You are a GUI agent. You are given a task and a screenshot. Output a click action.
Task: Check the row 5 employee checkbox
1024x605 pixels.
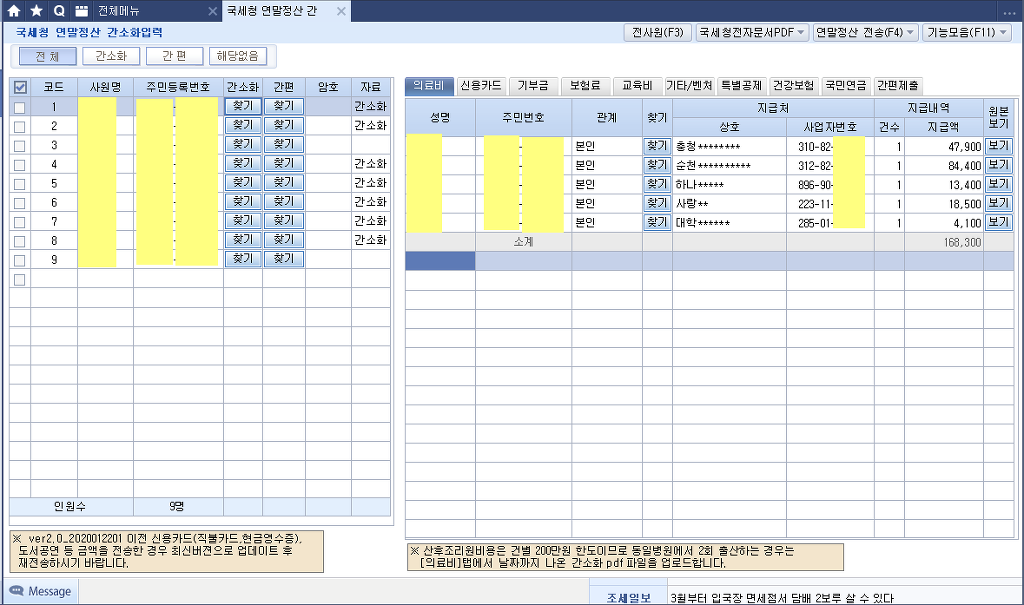tap(20, 184)
